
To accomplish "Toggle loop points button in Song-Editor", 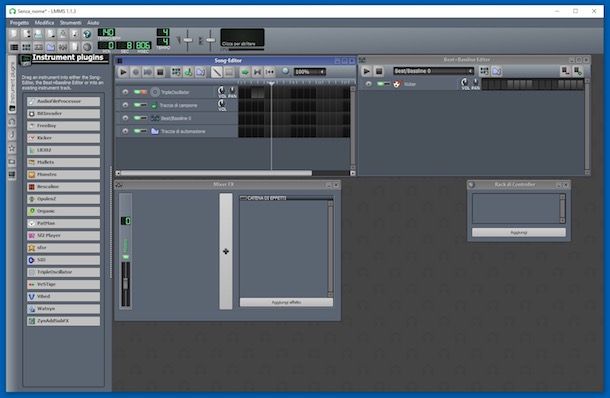I will pyautogui.click(x=257, y=72).
